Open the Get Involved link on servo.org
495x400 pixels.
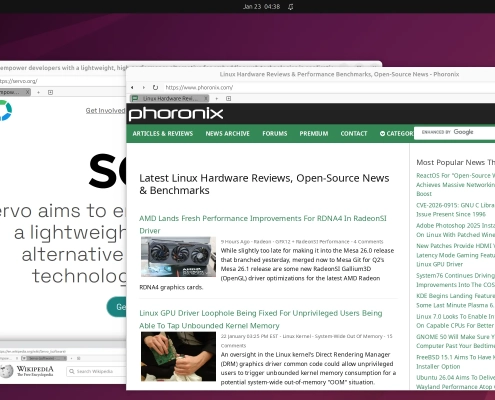tap(105, 110)
